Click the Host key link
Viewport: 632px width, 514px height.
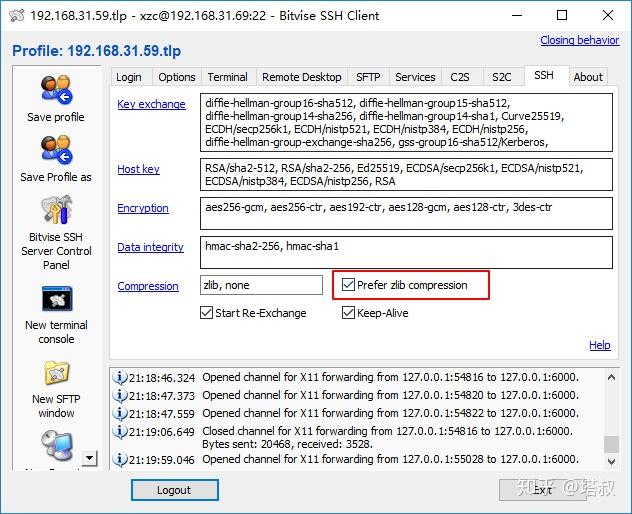coord(138,169)
